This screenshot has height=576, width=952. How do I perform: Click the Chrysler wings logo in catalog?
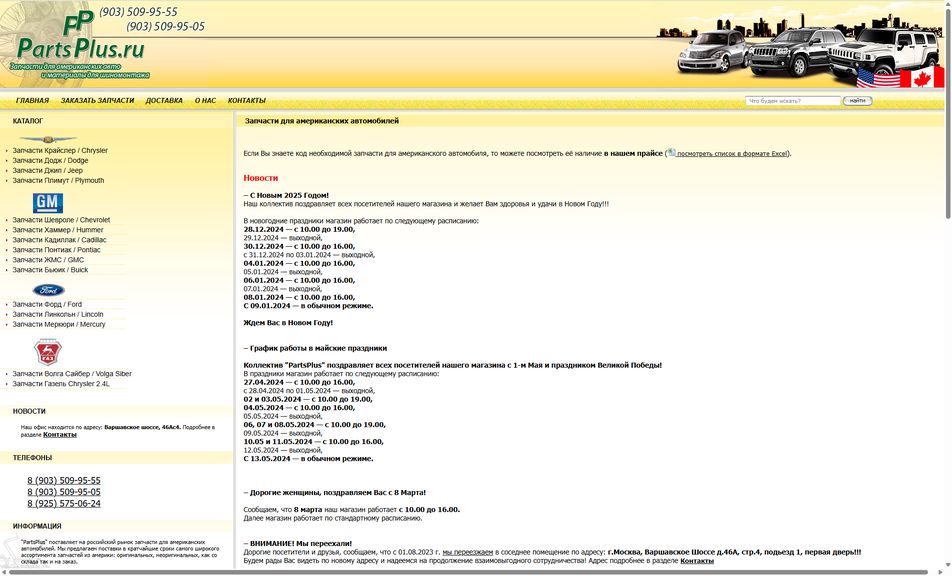tap(48, 140)
